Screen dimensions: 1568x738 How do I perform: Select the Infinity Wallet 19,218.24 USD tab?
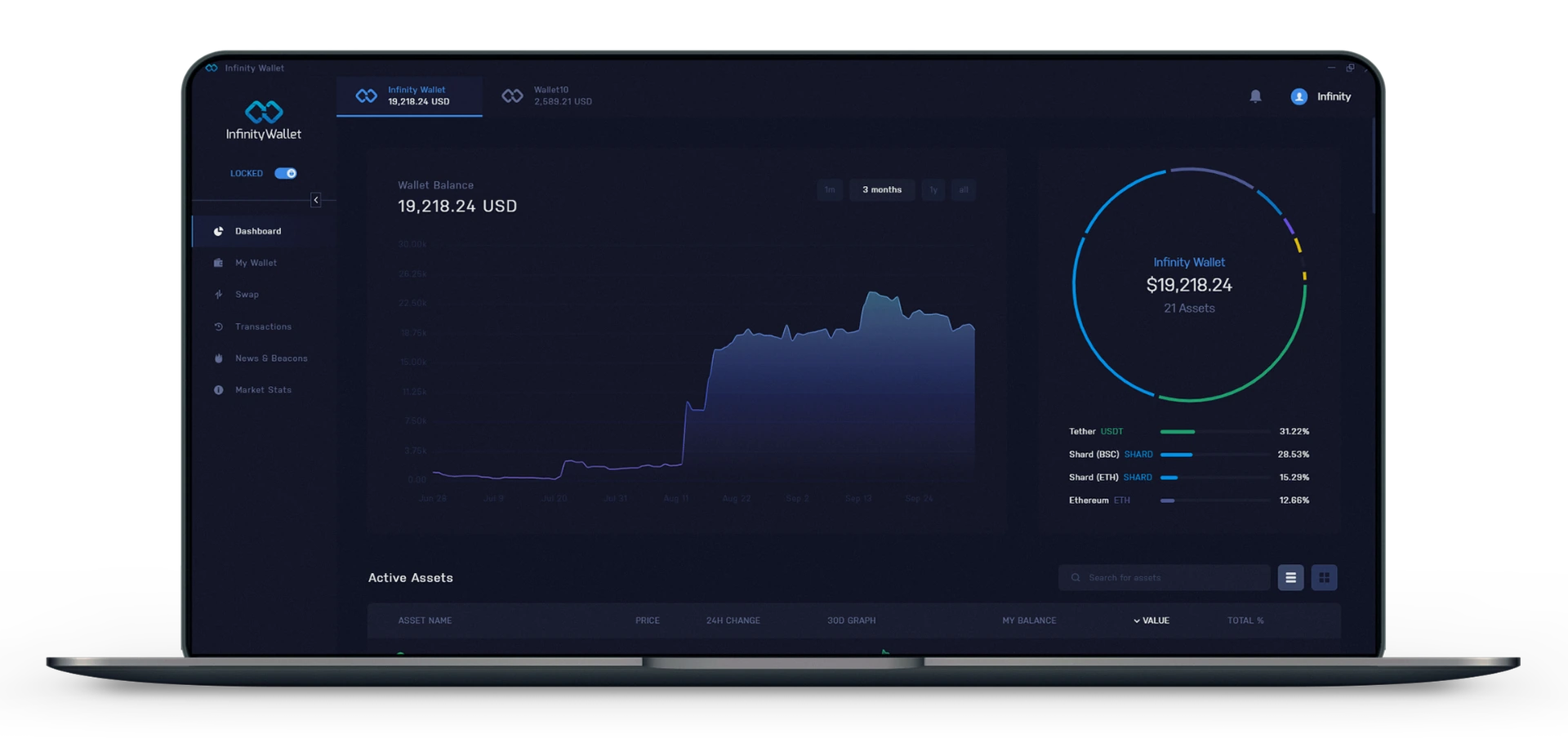click(409, 96)
